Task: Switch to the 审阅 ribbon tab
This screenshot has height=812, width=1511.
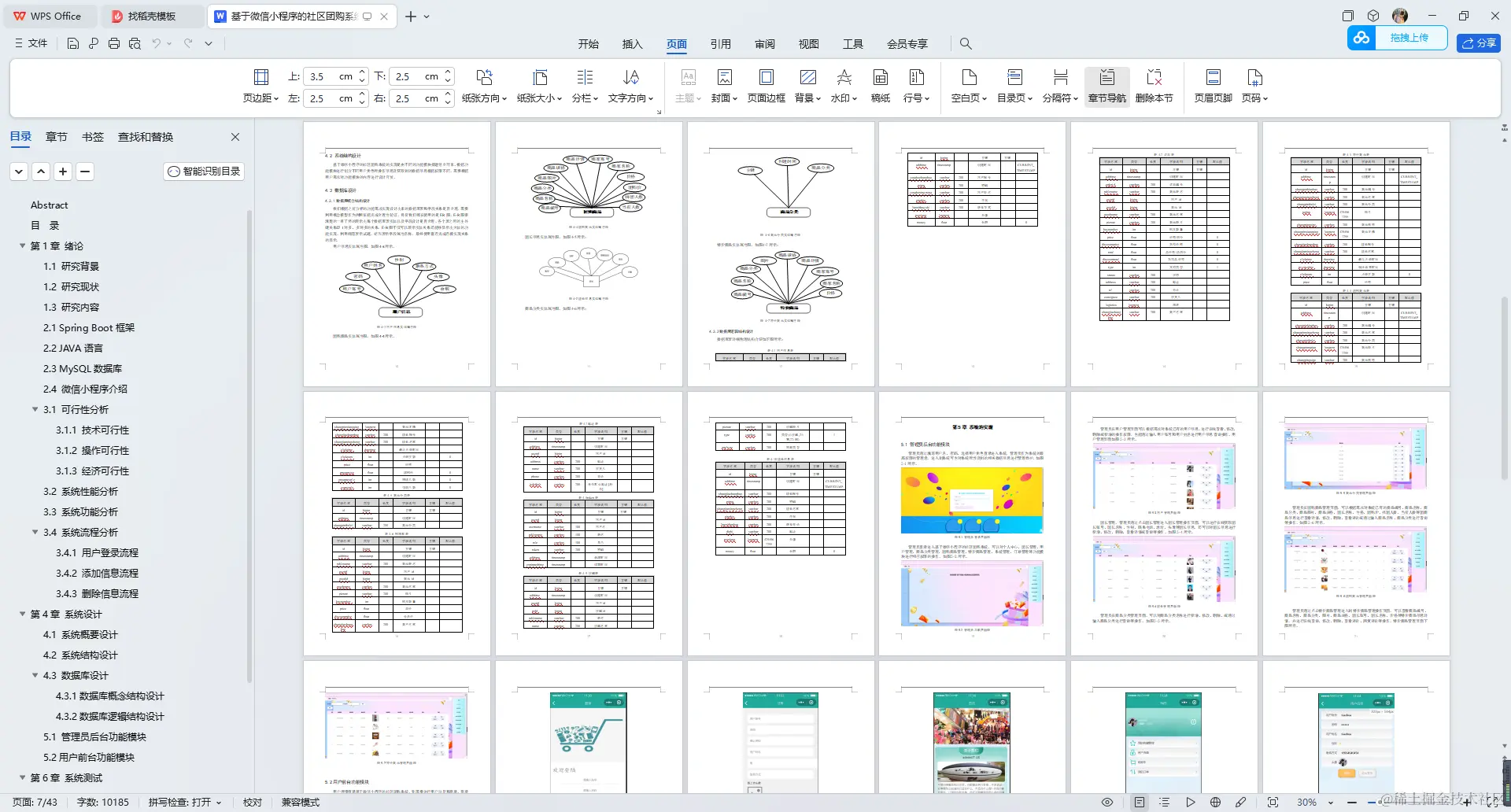Action: point(765,44)
